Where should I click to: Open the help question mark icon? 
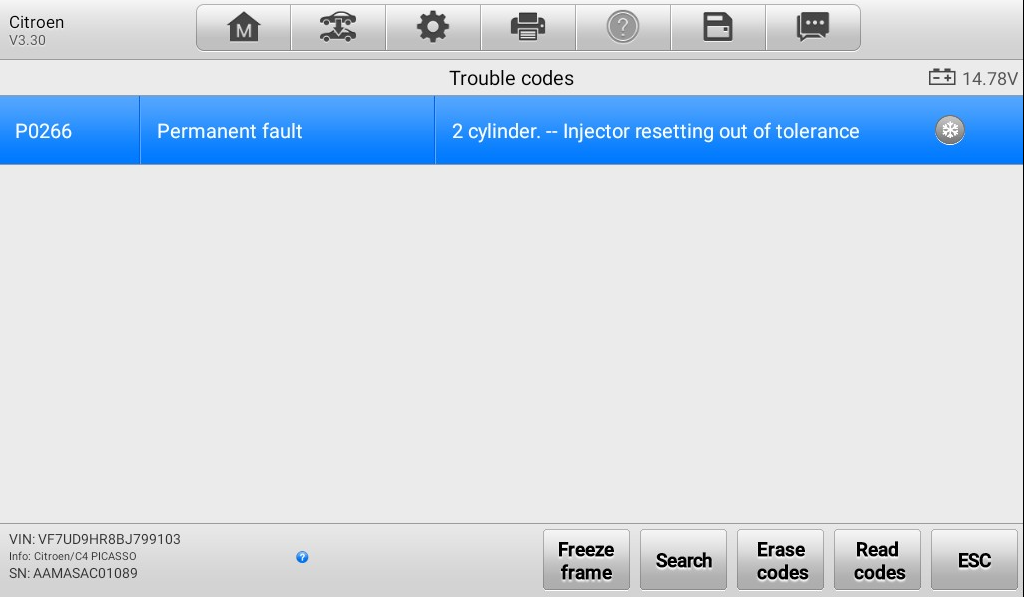[x=623, y=27]
